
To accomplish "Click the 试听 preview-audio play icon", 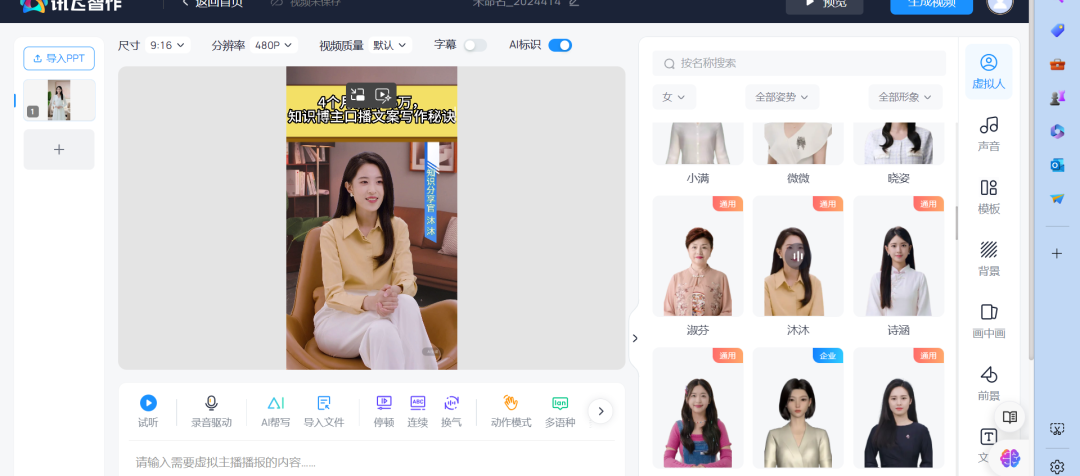I will [148, 403].
